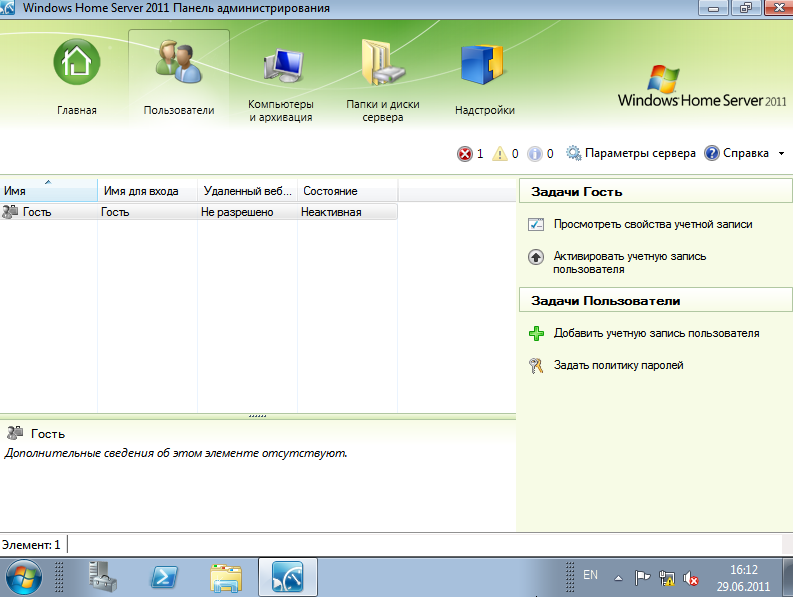Sort by Удаленный веб column header
This screenshot has height=597, width=793.
click(x=247, y=190)
